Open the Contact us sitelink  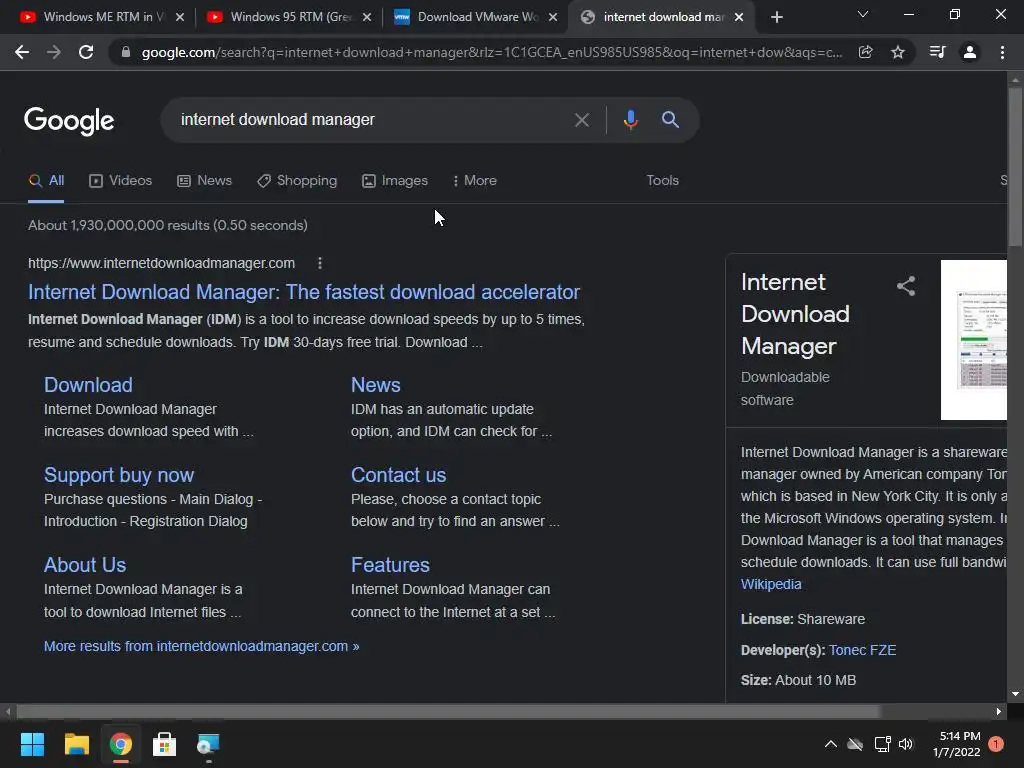point(398,475)
